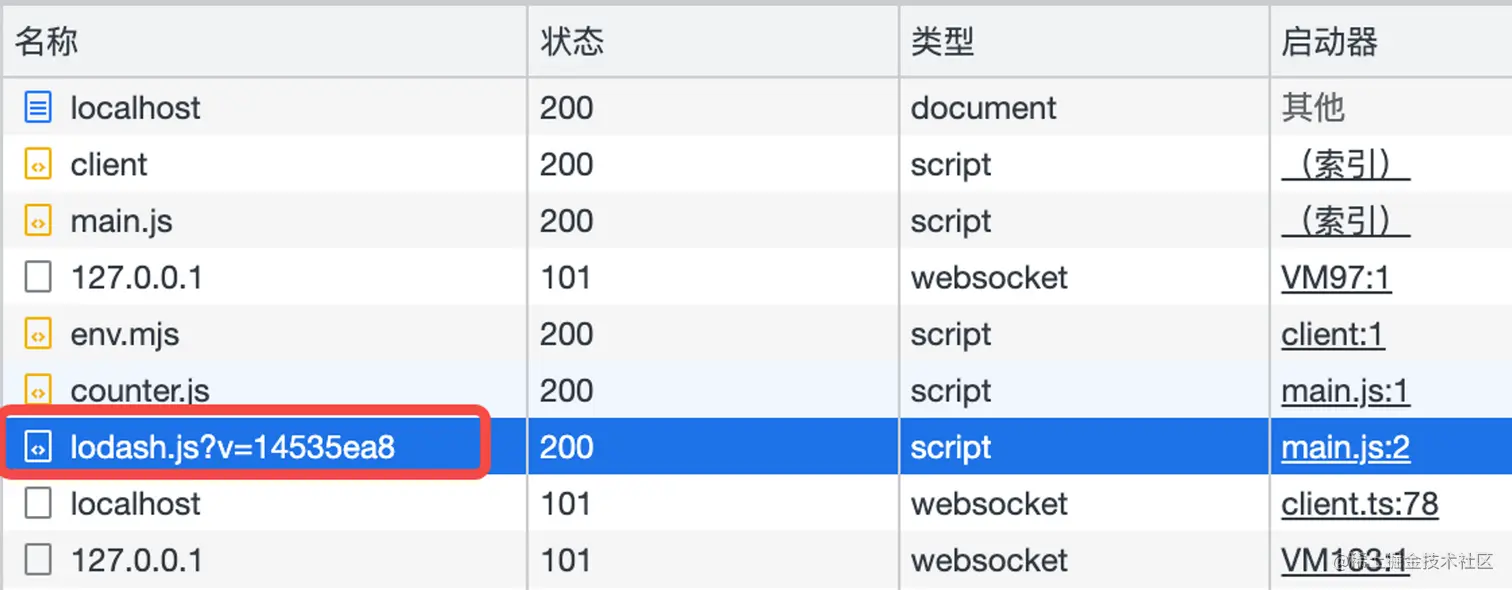Open the main.js:1 initiator link
Viewport: 1512px width, 590px height.
[1346, 391]
